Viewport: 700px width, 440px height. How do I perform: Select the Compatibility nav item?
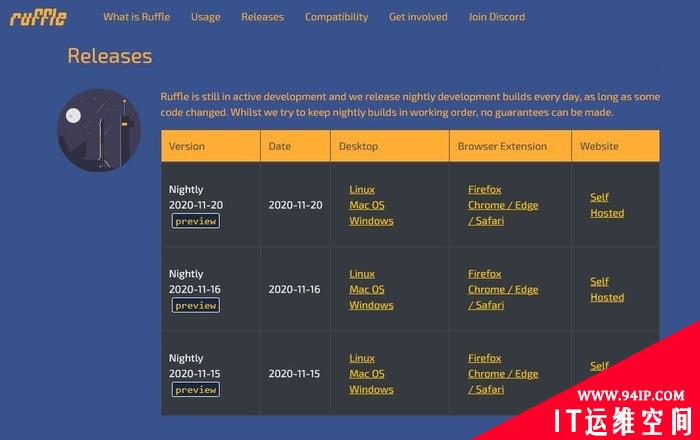pos(337,17)
